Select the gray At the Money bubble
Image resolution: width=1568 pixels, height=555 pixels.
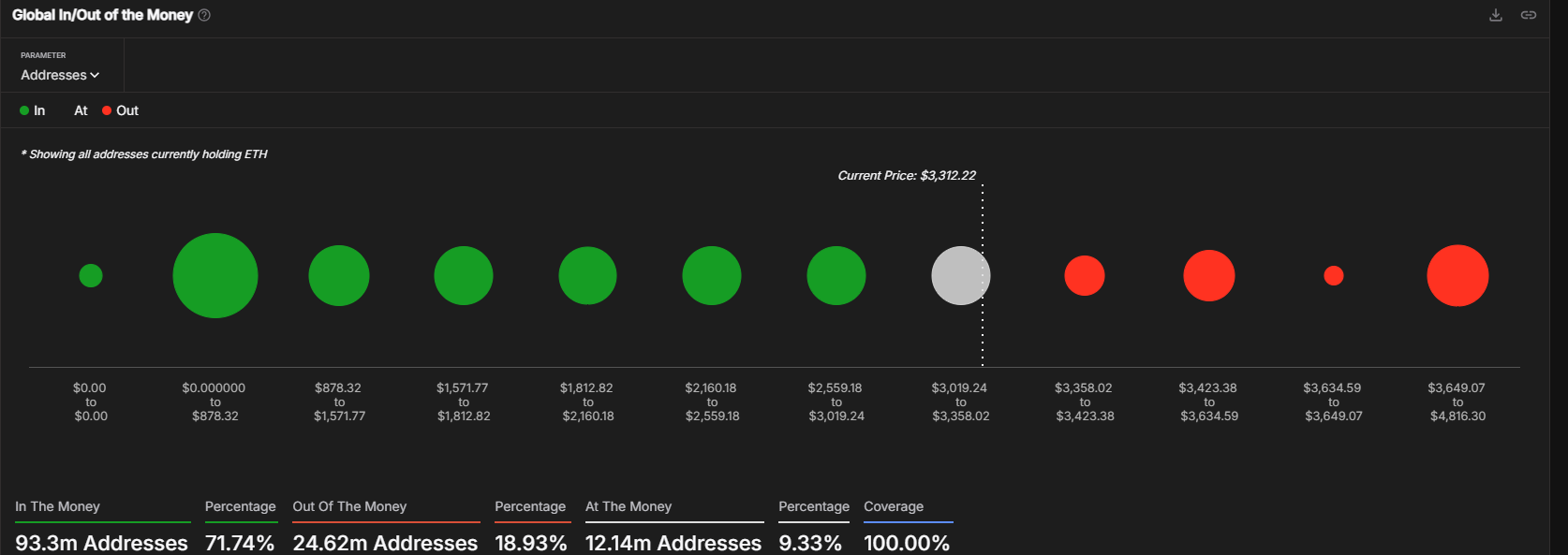[961, 275]
